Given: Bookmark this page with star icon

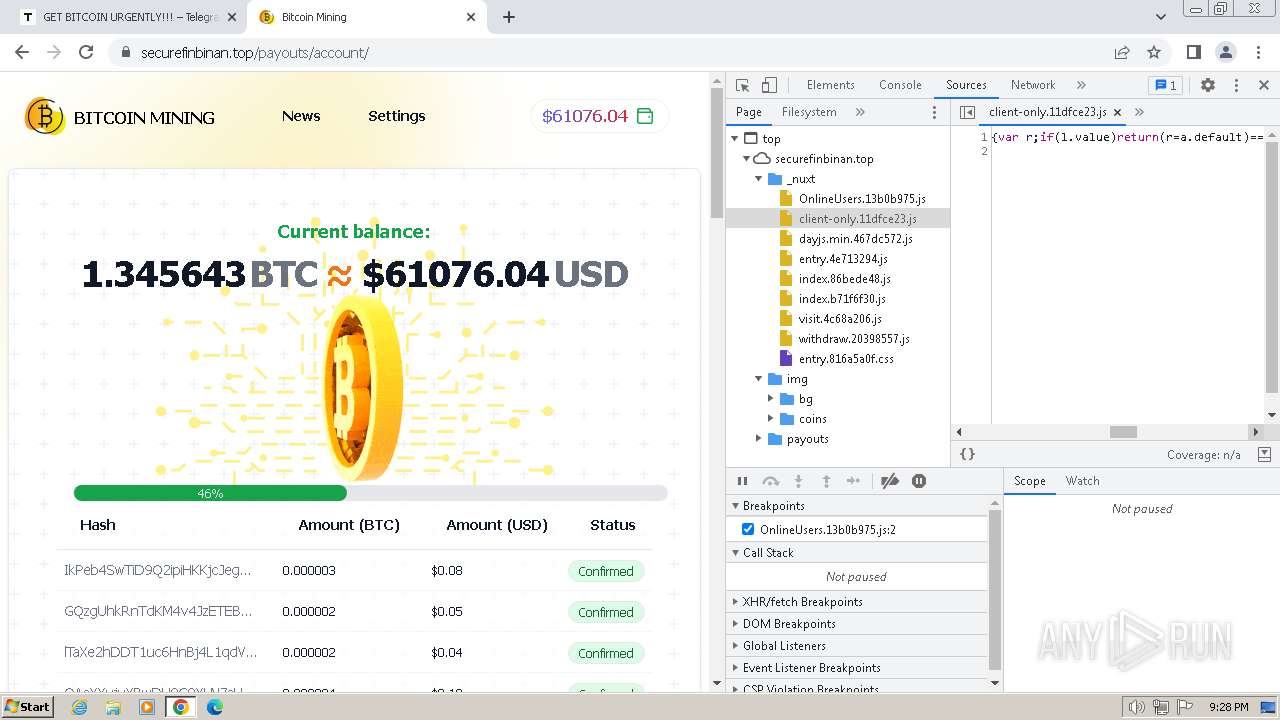Looking at the screenshot, I should click(x=1154, y=52).
